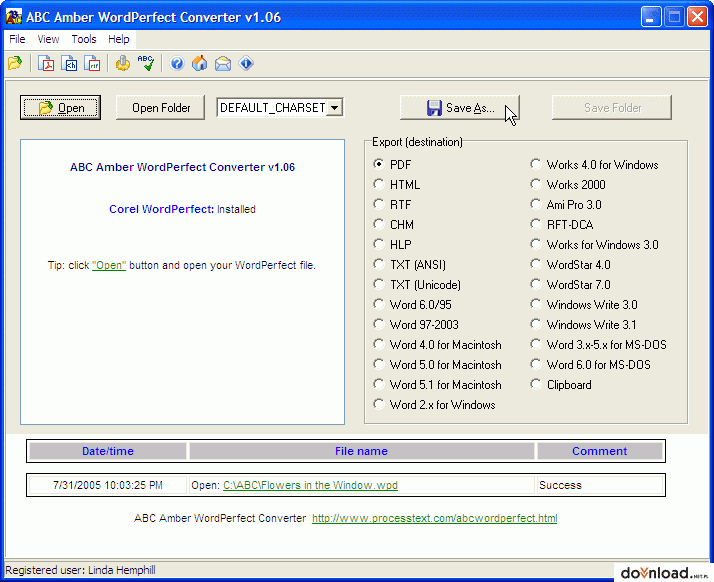714x582 pixels.
Task: Select Word 3.x-5.x for MS-DOS option
Action: (x=598, y=345)
